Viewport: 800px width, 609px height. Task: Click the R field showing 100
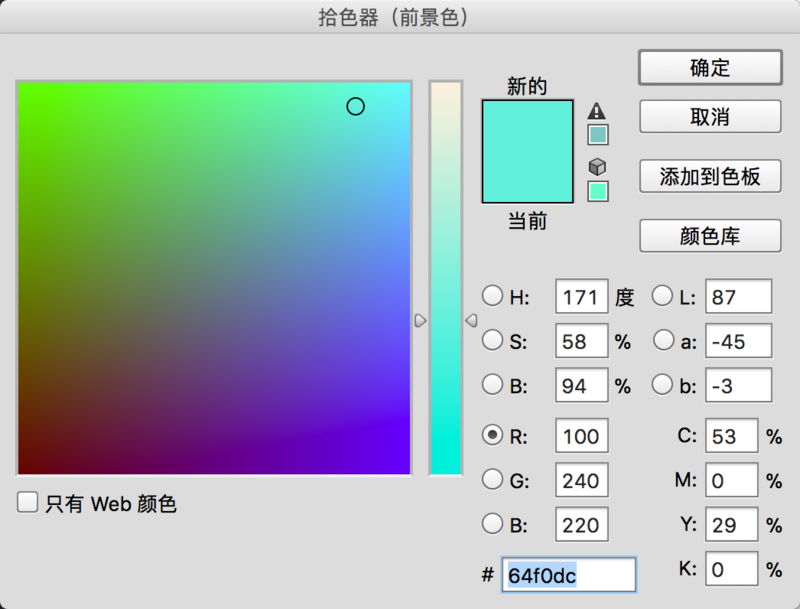pos(582,436)
